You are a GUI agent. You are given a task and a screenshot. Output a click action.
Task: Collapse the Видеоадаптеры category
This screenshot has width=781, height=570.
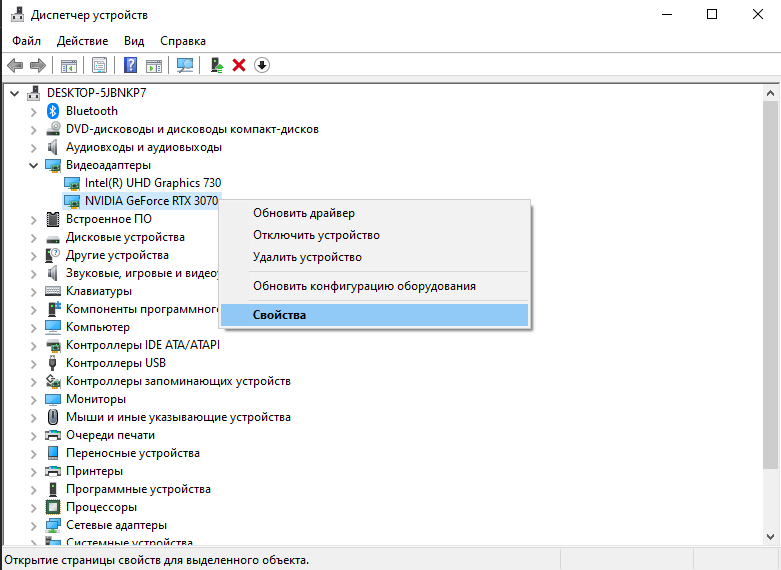(34, 165)
